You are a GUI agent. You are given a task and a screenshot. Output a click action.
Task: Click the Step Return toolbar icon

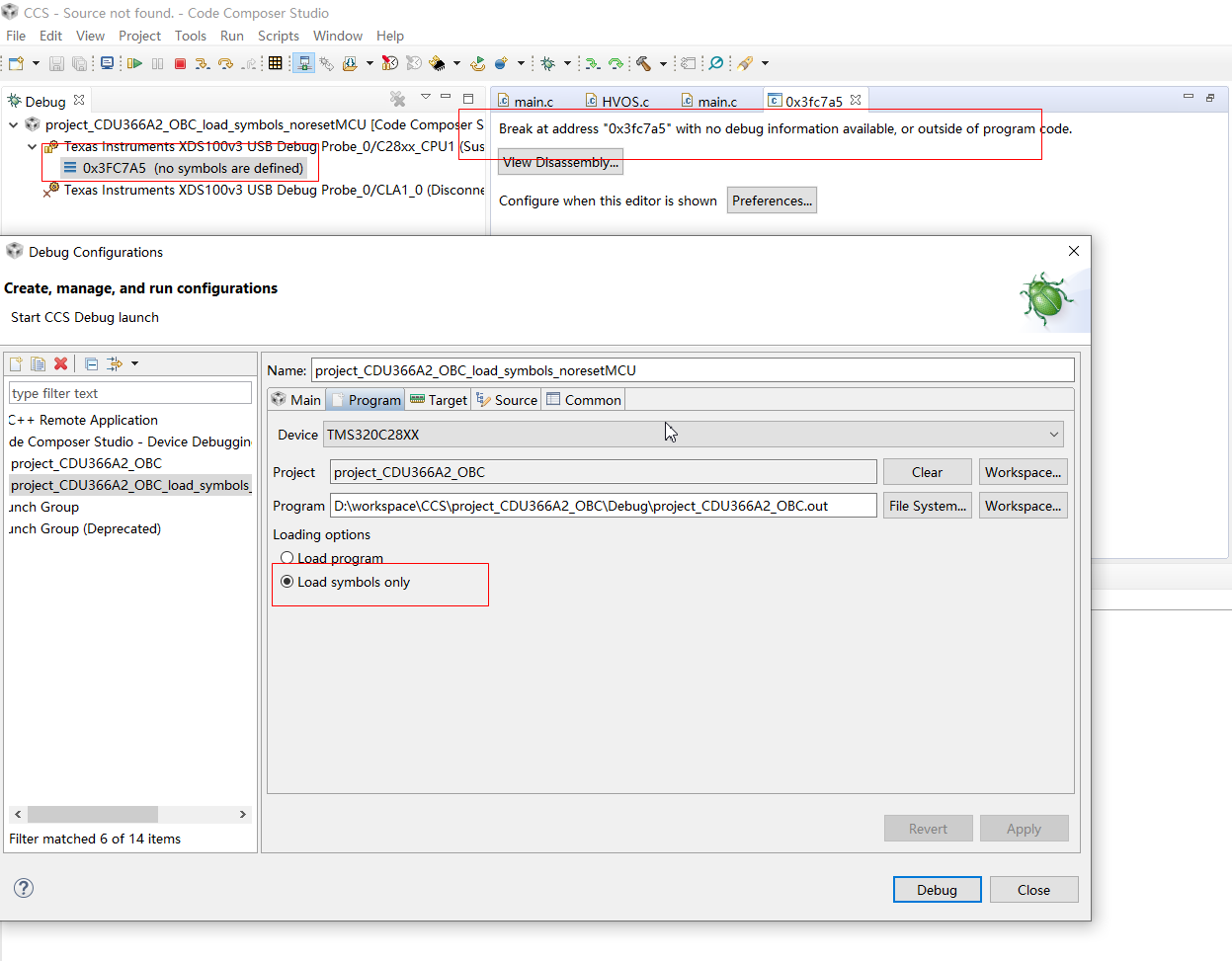coord(249,63)
